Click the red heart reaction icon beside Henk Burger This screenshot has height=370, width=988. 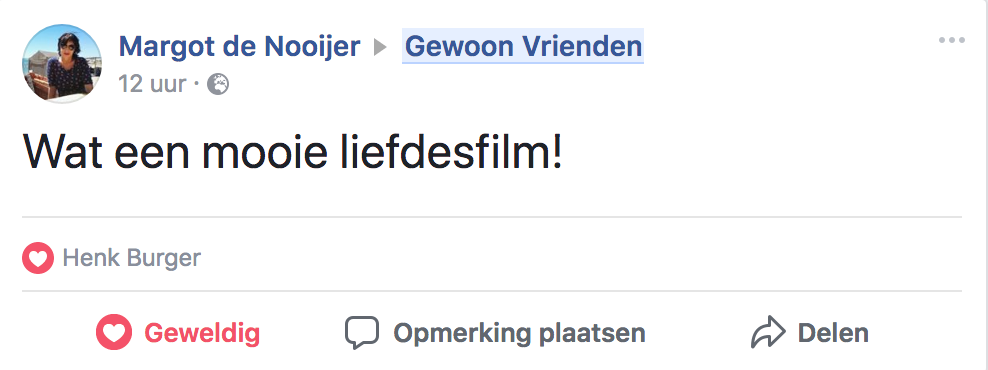(38, 258)
